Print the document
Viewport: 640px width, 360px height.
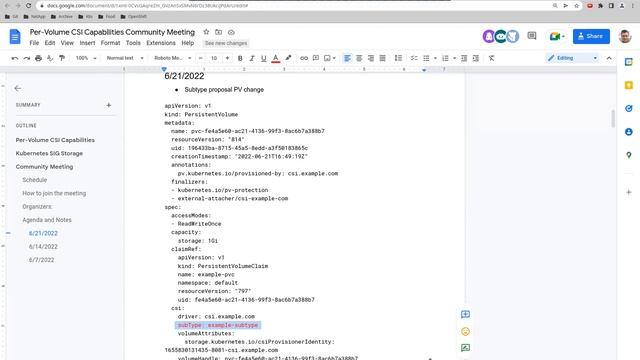tap(38, 58)
